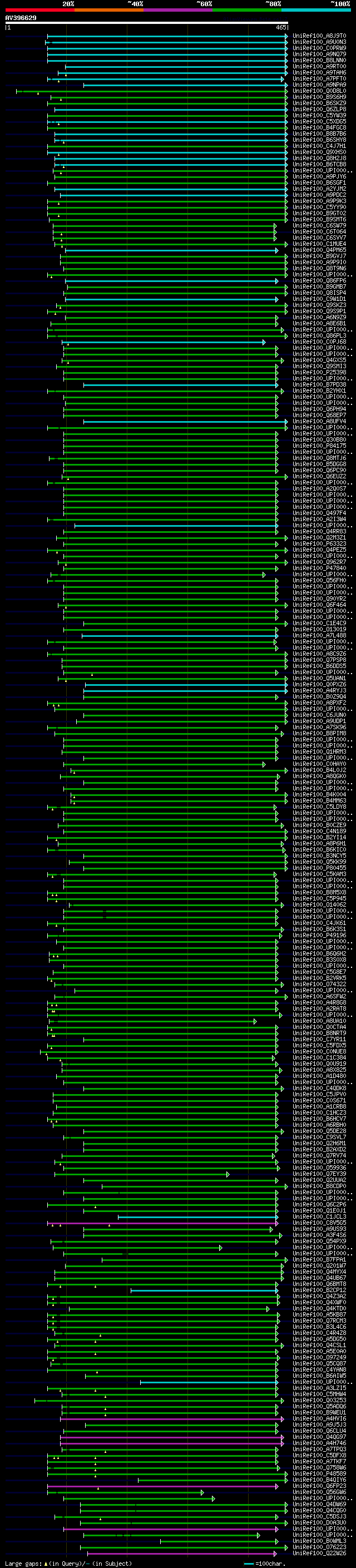
Task: Select the UniRef100_Q4PM65 label
Action: pos(319,250)
